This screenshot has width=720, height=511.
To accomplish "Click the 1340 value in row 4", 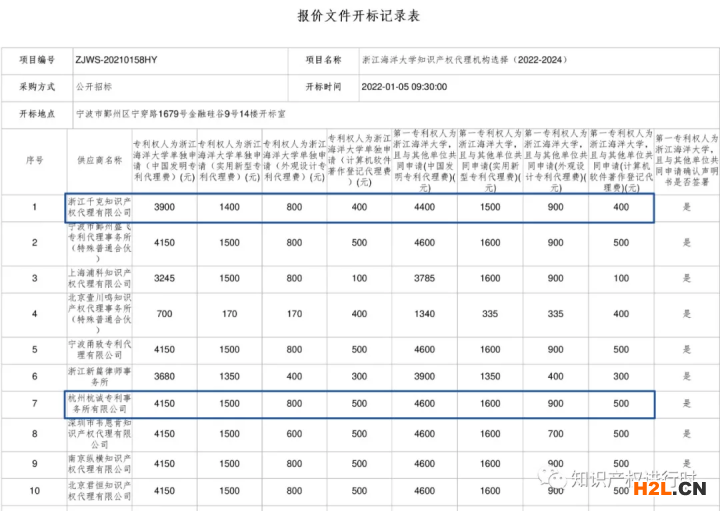I will pyautogui.click(x=424, y=314).
